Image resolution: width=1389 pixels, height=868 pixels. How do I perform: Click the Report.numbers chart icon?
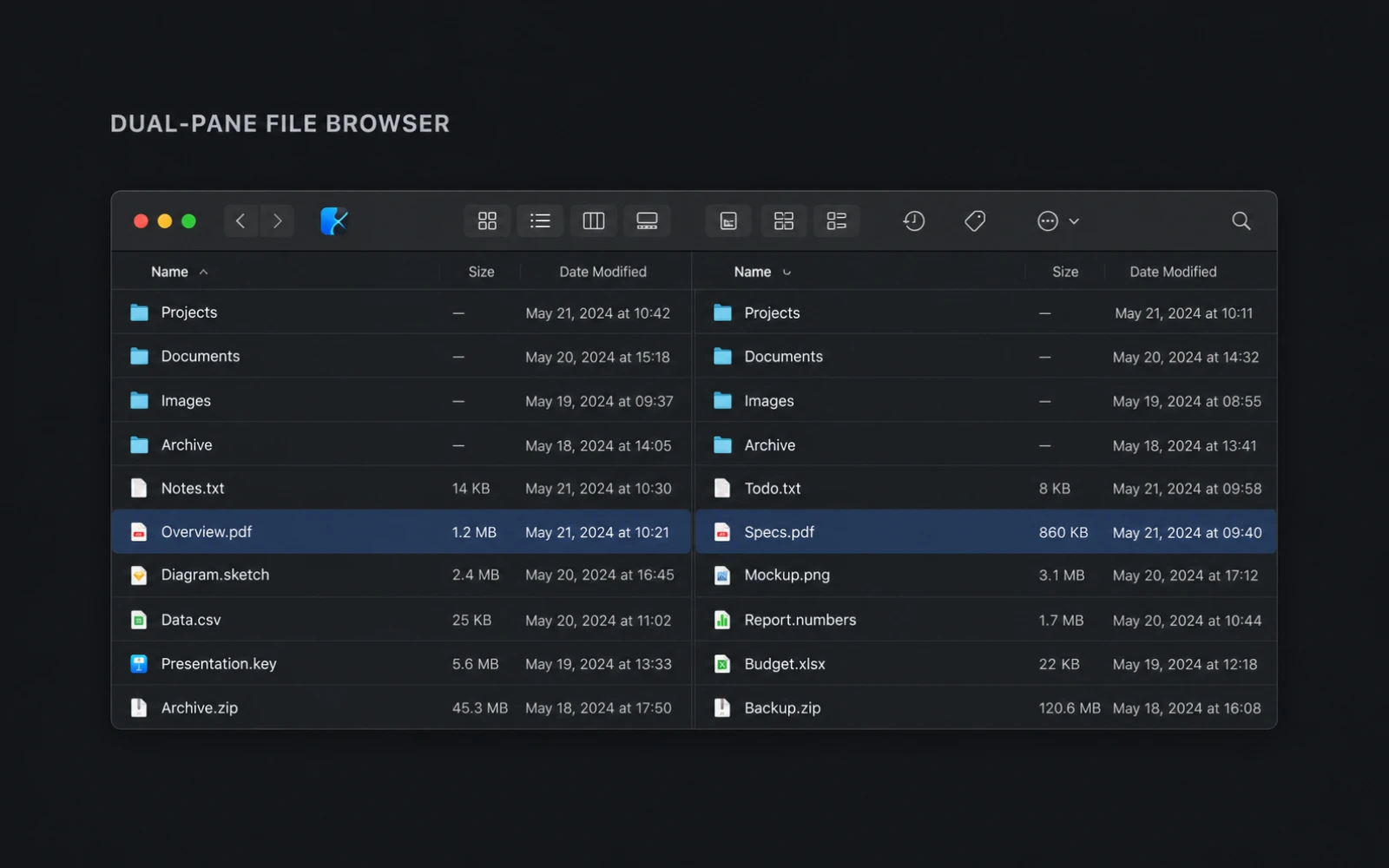coord(722,620)
